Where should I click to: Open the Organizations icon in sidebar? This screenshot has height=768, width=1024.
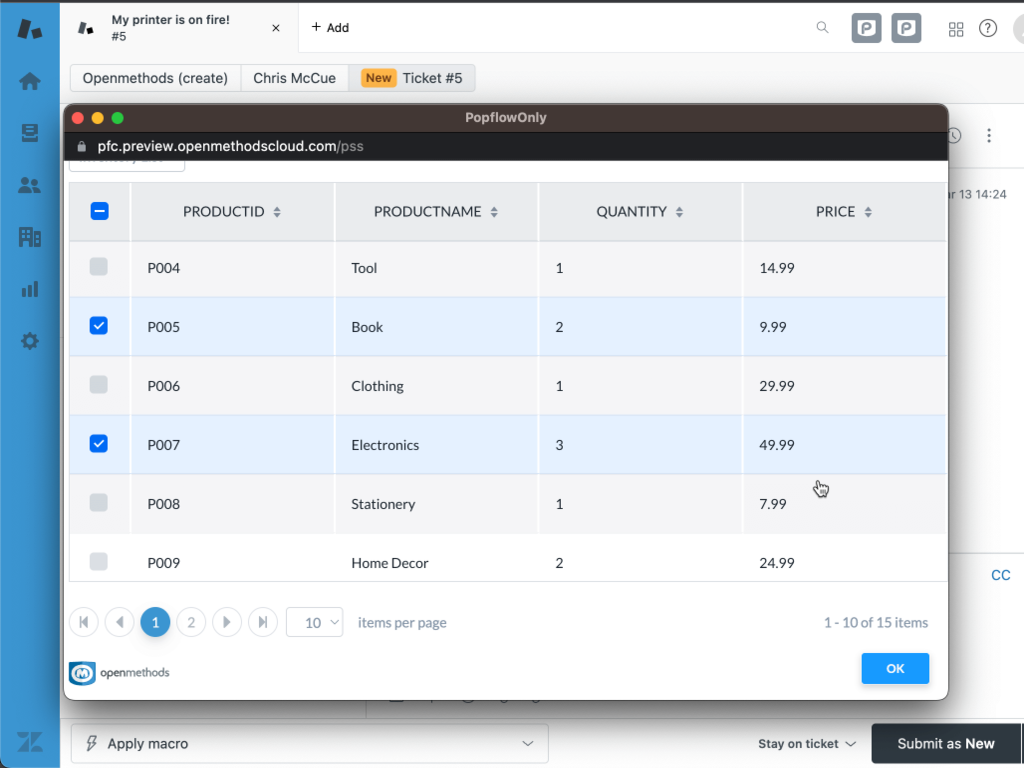[x=30, y=237]
